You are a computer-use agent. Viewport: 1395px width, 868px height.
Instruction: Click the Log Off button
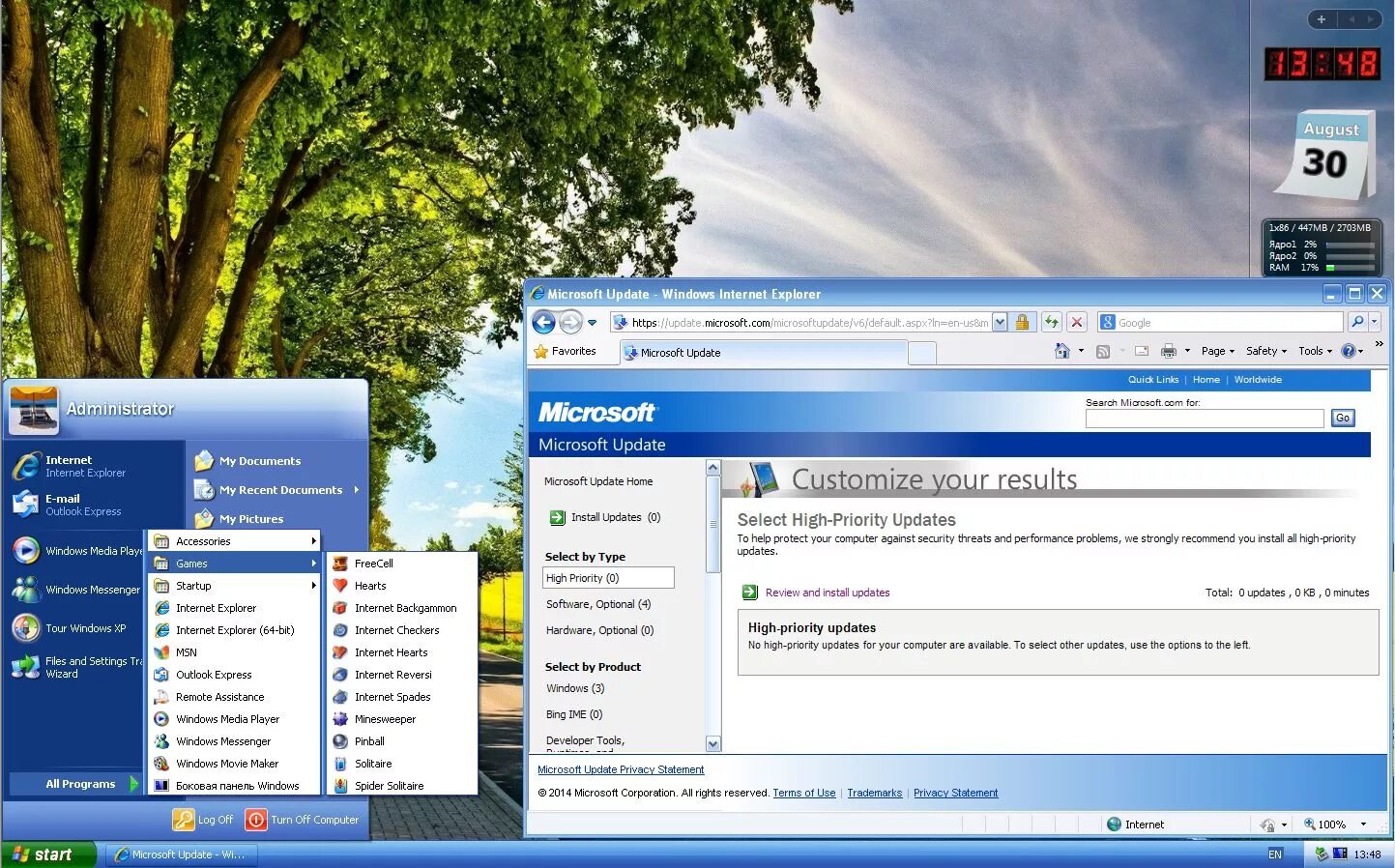point(203,820)
